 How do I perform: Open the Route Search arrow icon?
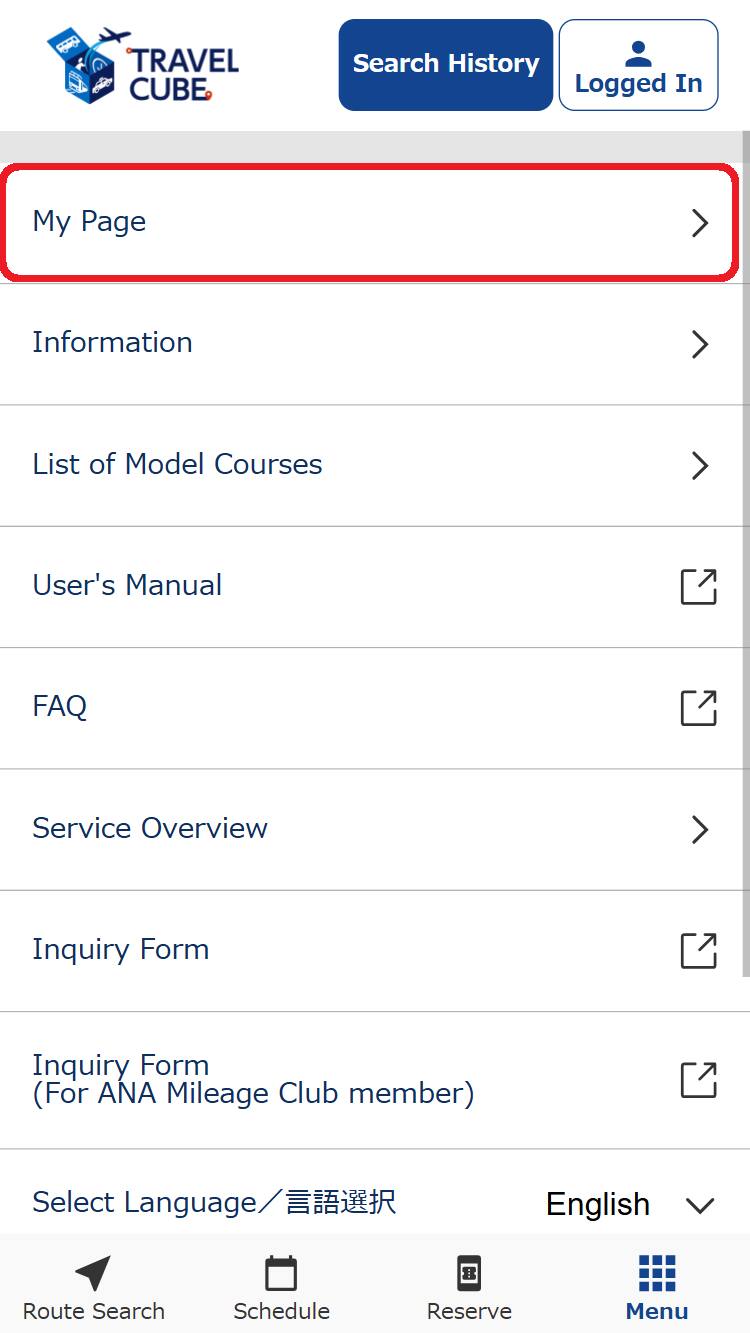point(93,1273)
